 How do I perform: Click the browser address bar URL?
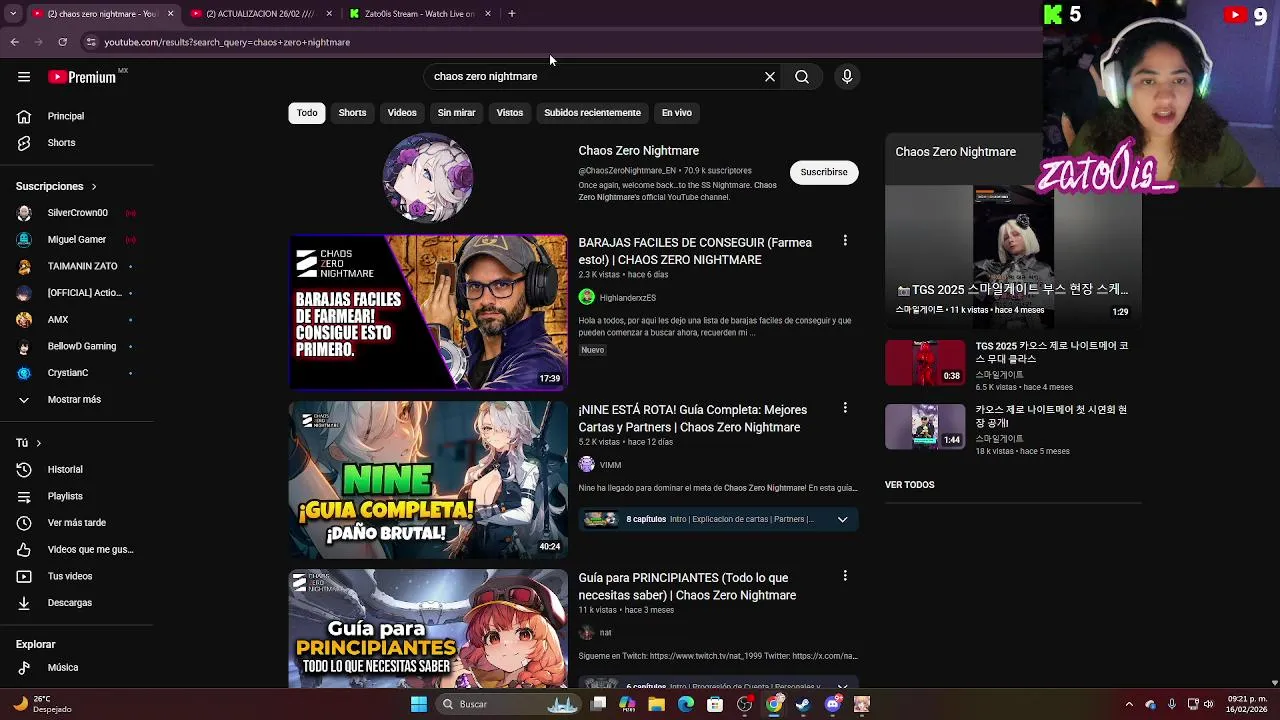pos(227,42)
